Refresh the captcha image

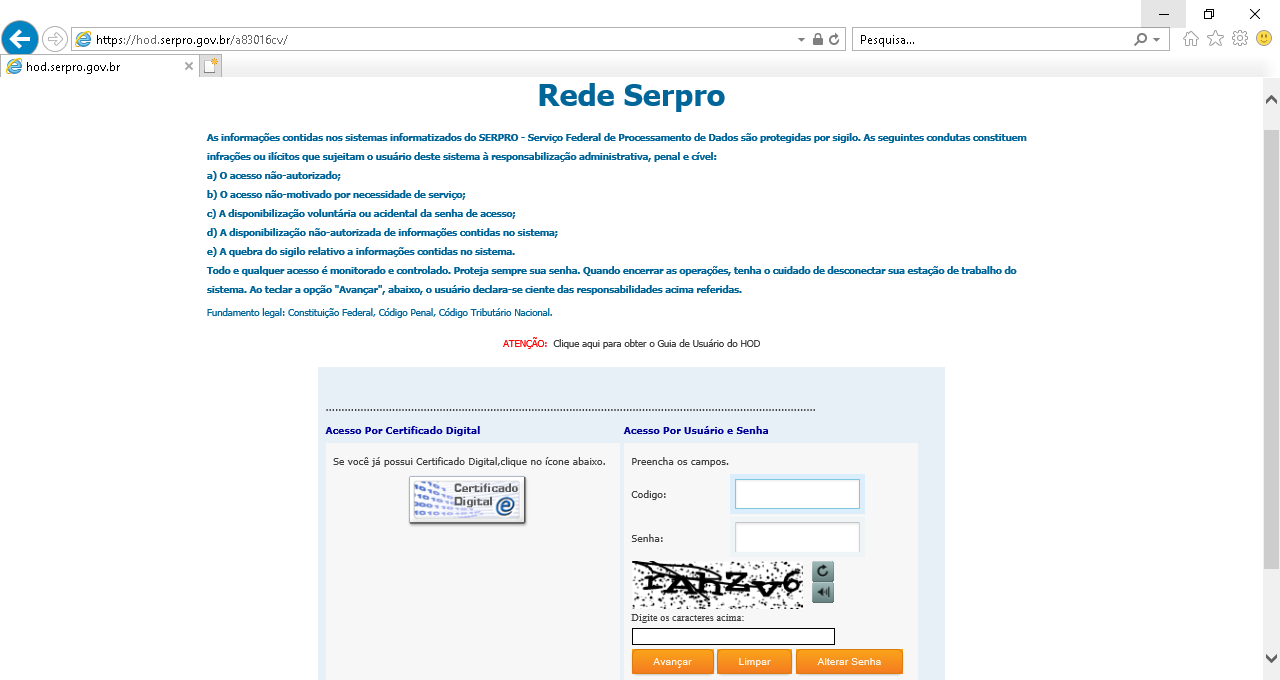[822, 572]
